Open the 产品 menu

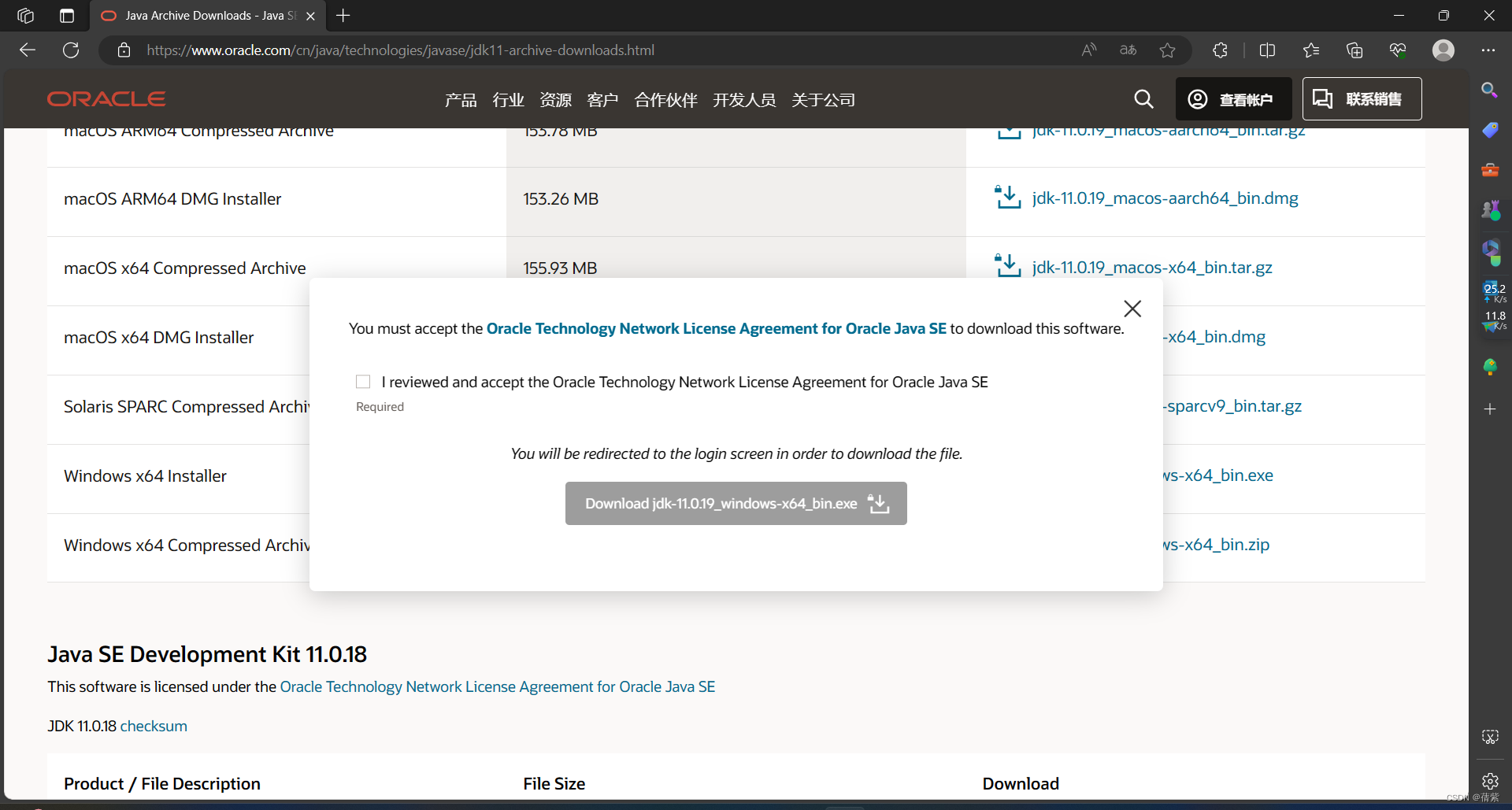461,100
